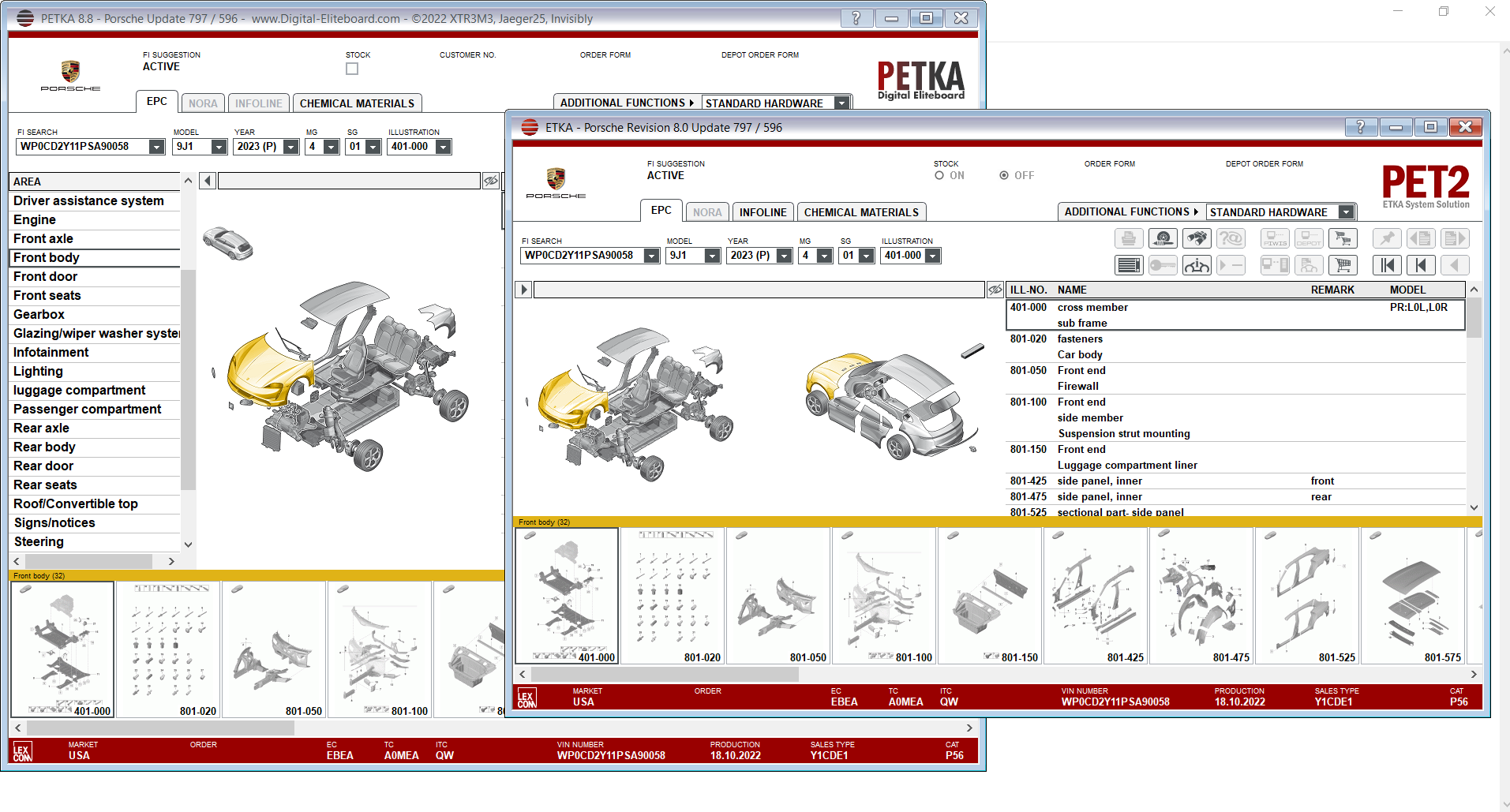Click the arrow-dash icon in toolbar

point(1231,265)
